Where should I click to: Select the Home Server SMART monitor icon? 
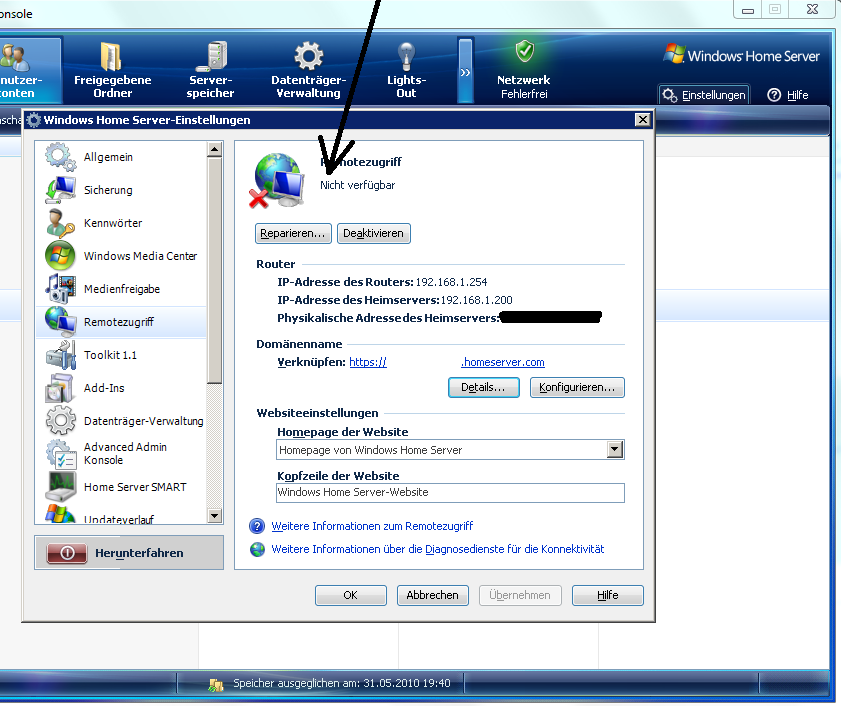(60, 487)
